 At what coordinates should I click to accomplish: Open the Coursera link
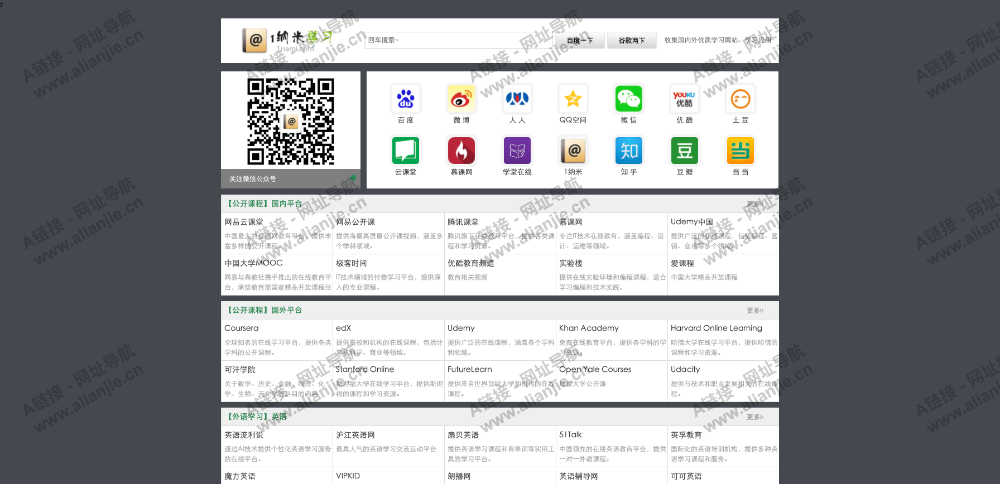click(241, 328)
